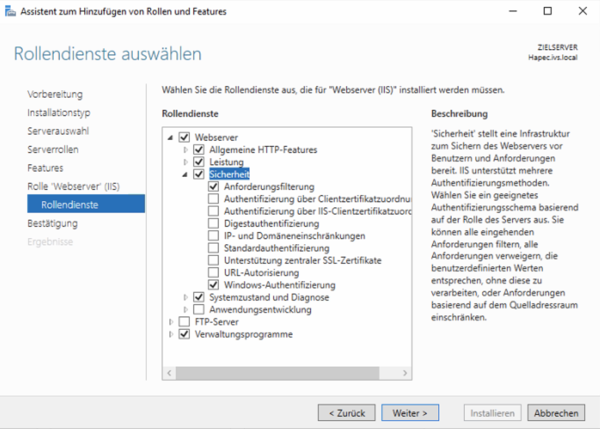Select the Windows-Authentifizierung label

point(280,285)
